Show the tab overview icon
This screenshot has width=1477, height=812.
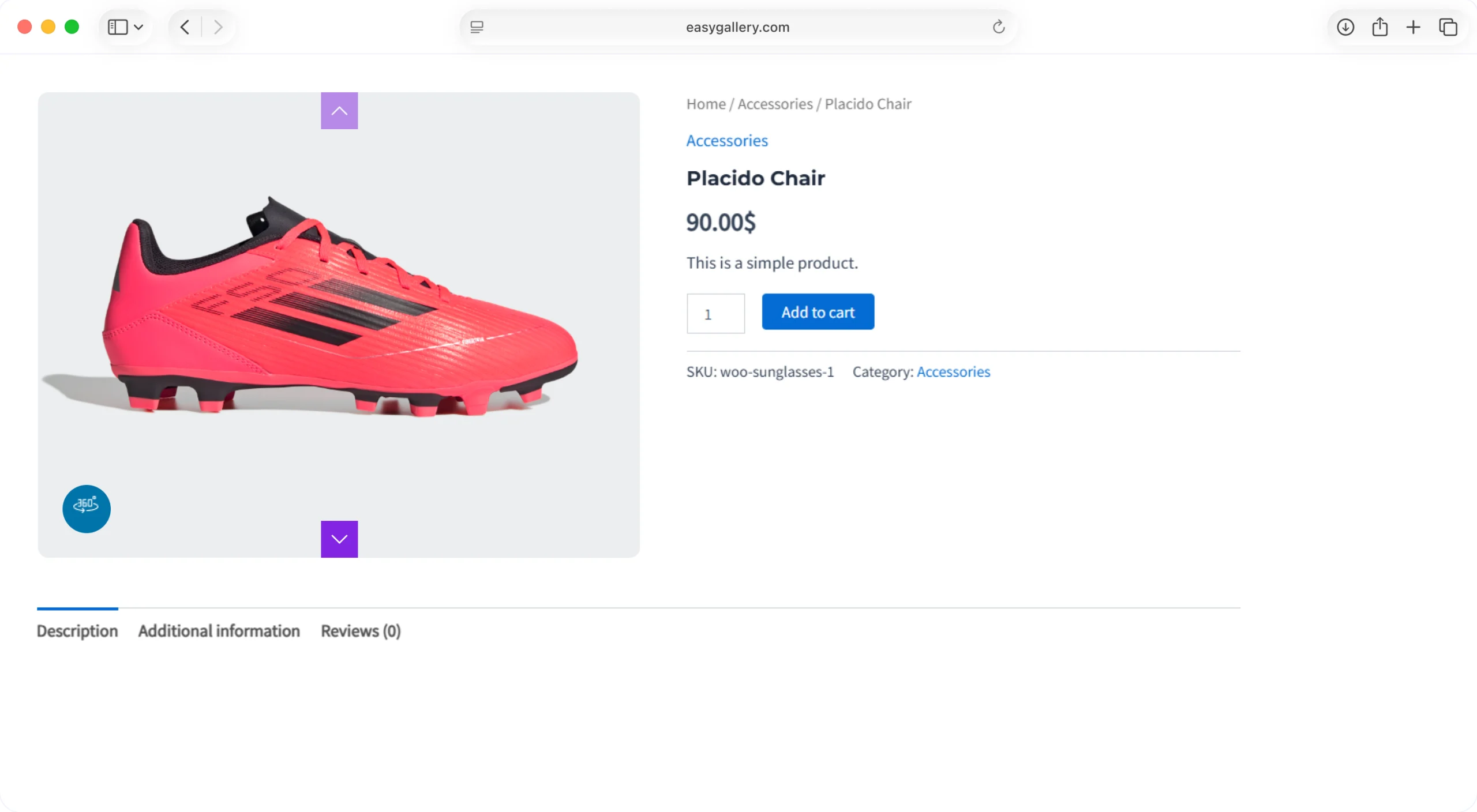[x=1448, y=27]
